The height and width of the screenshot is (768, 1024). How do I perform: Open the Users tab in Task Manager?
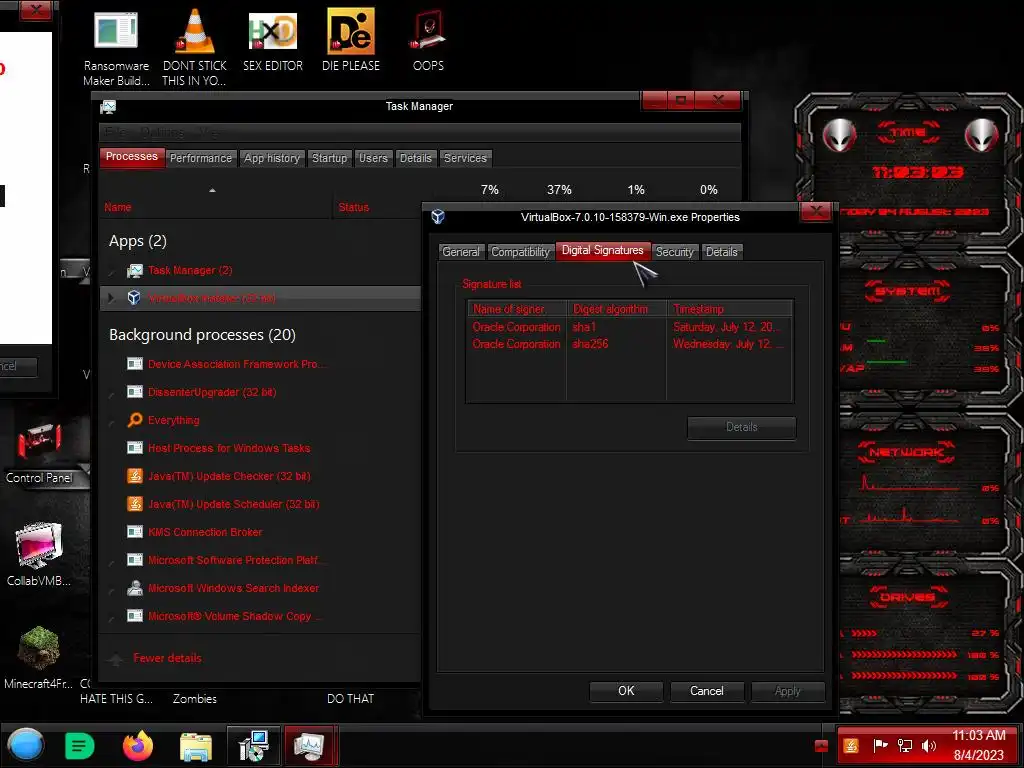click(373, 158)
